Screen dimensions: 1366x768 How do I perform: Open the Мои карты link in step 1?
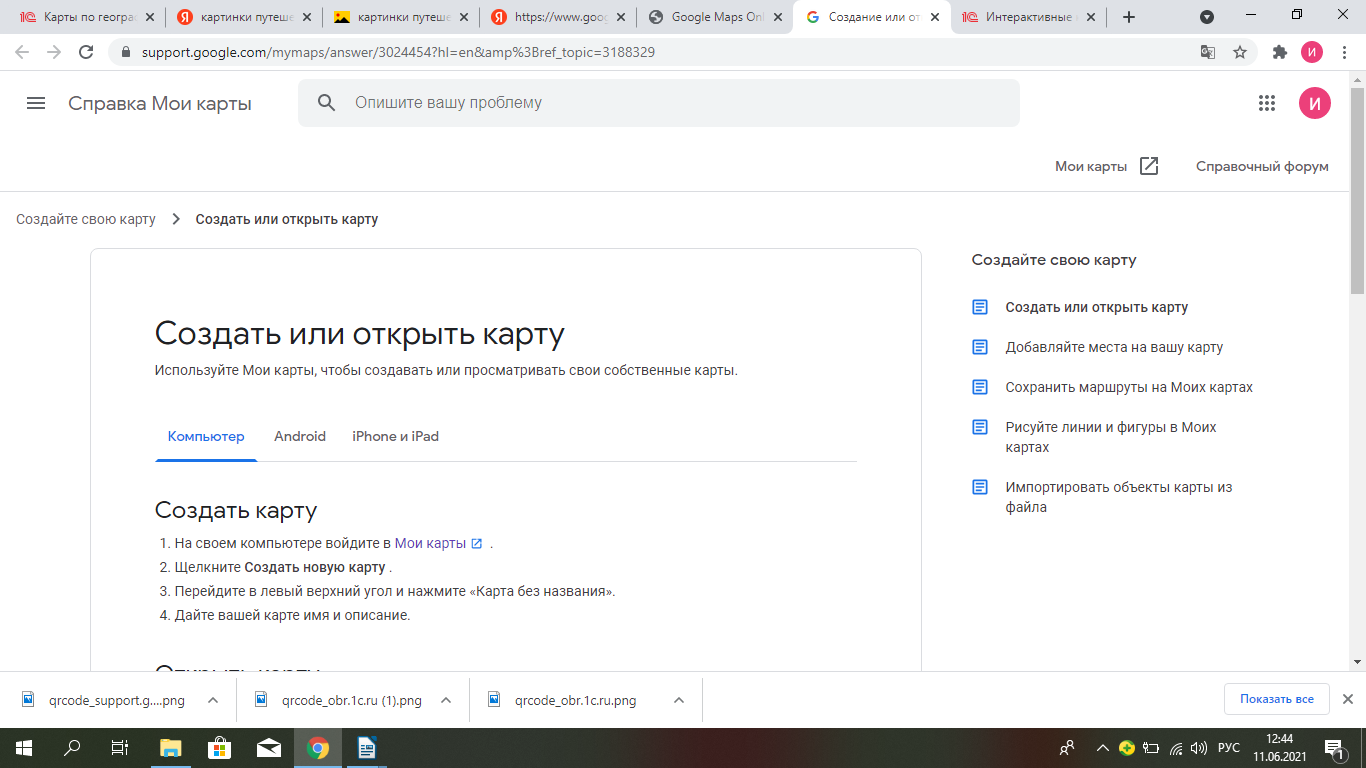431,543
